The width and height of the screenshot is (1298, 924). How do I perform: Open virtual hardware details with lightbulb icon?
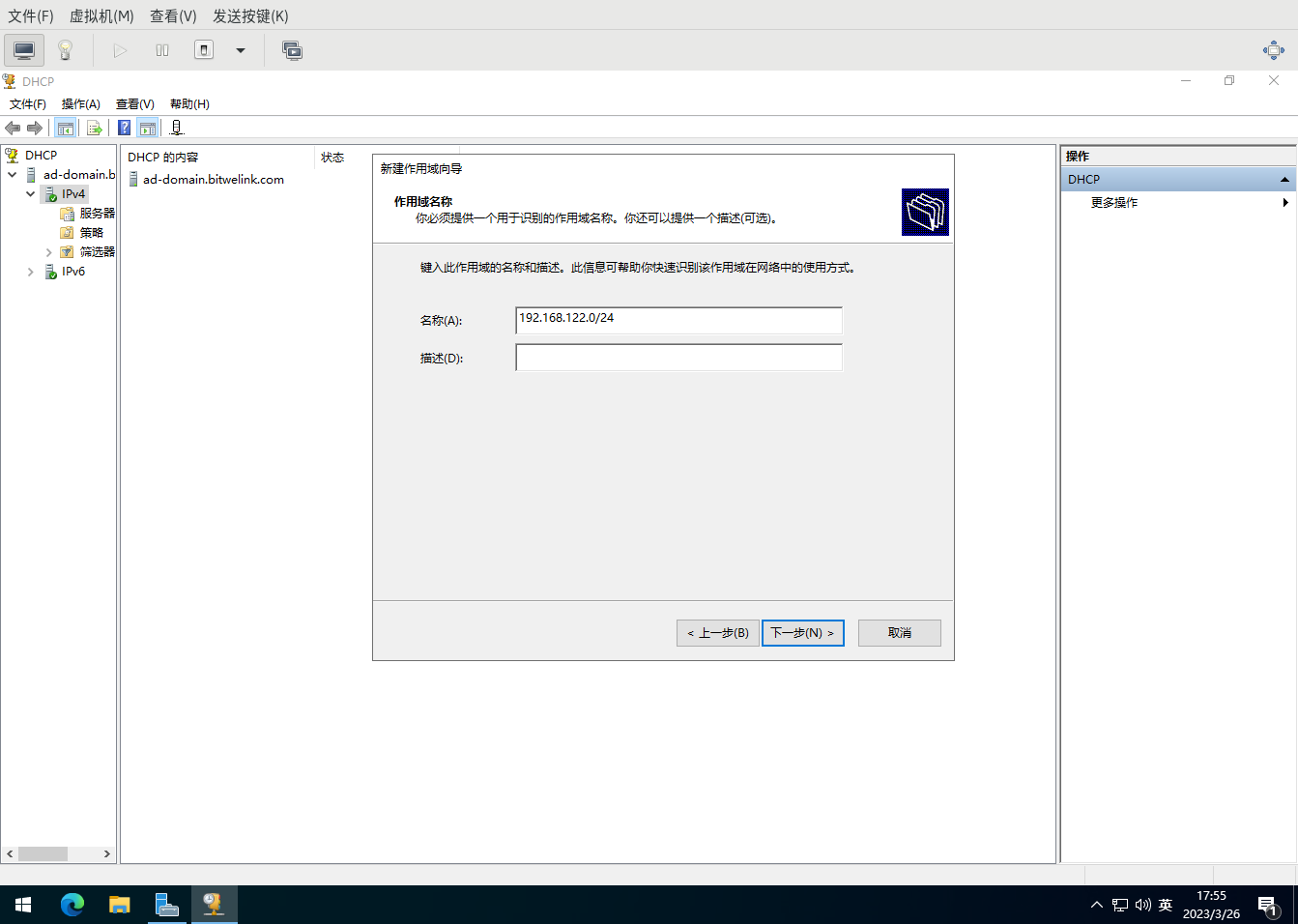pyautogui.click(x=65, y=50)
